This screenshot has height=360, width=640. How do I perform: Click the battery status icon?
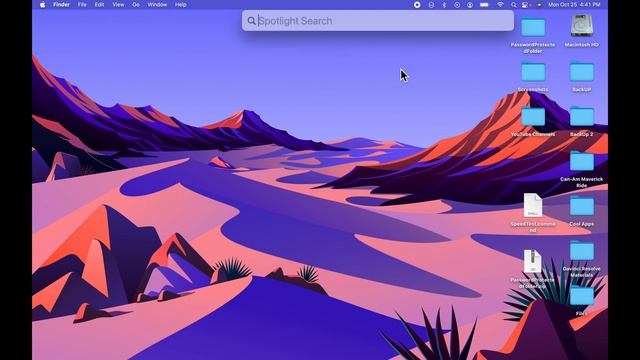click(x=484, y=5)
